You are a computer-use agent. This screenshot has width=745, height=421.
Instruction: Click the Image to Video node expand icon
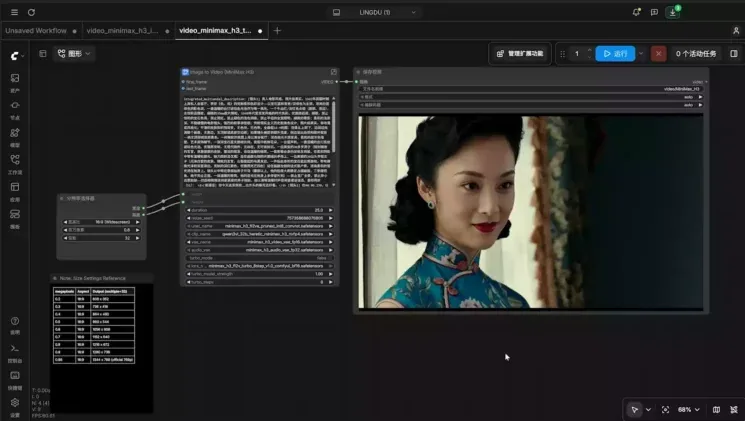[x=334, y=72]
